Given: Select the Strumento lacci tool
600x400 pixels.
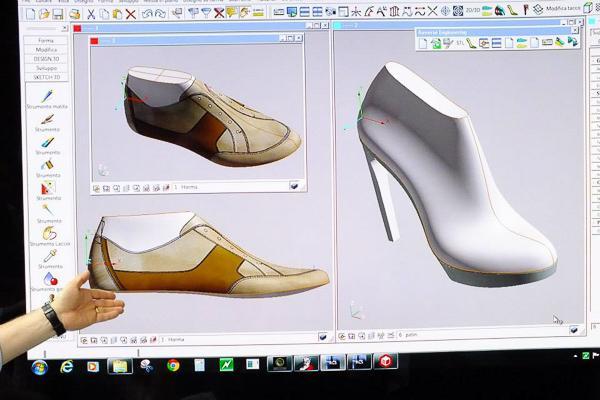Looking at the screenshot, I should click(48, 233).
